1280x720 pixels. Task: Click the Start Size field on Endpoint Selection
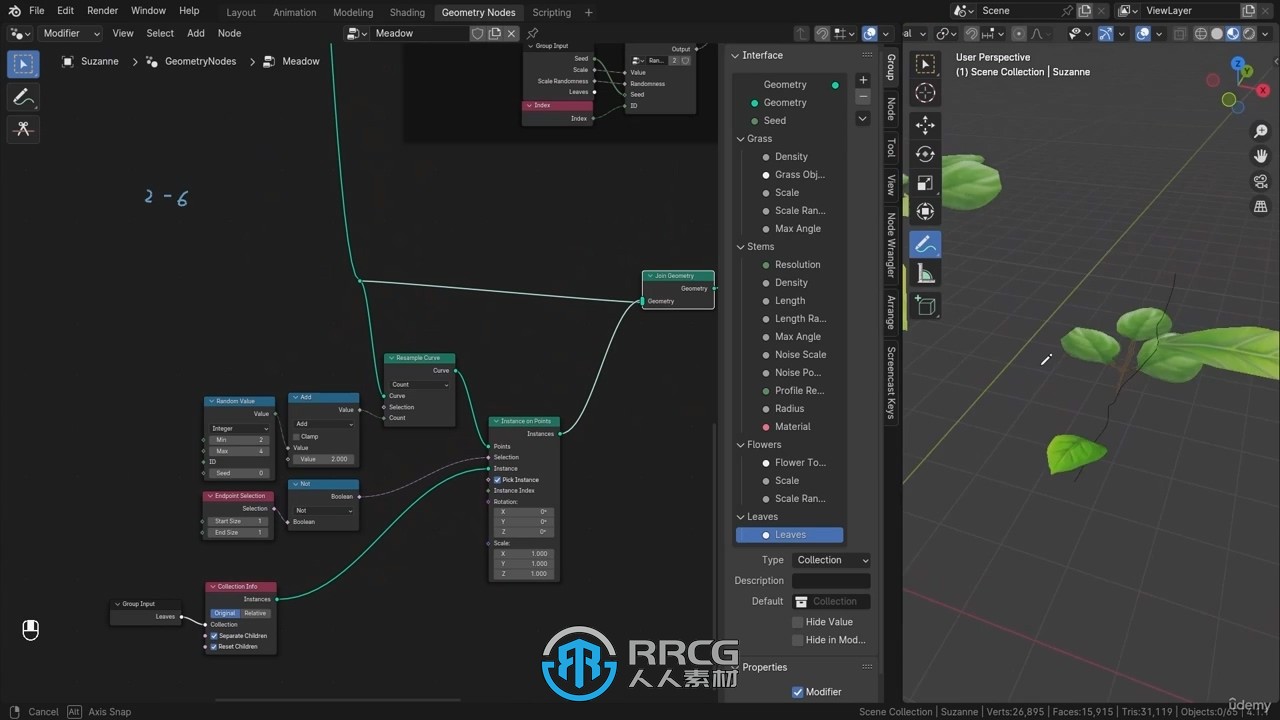click(x=239, y=521)
